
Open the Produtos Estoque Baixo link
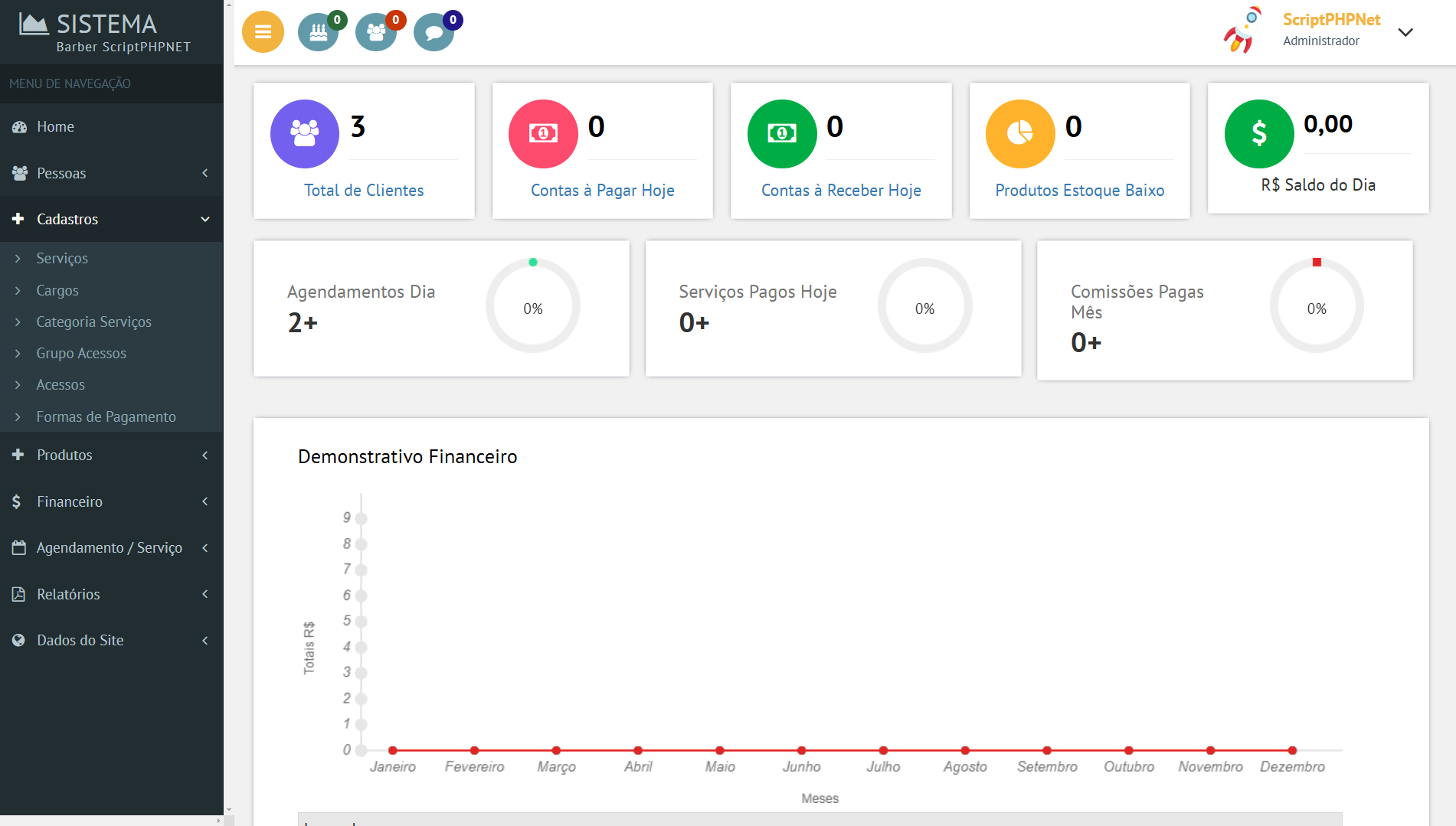click(x=1079, y=190)
